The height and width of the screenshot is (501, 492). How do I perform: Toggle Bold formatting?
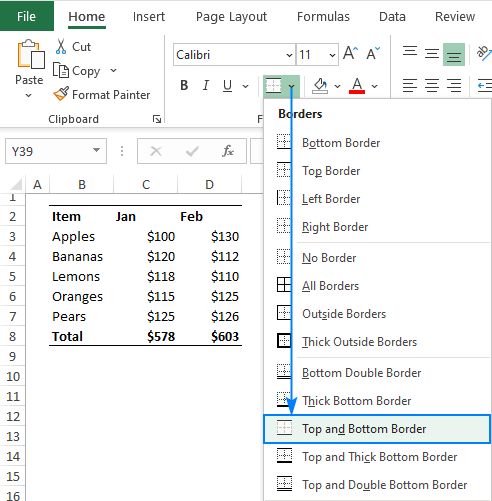coord(184,85)
